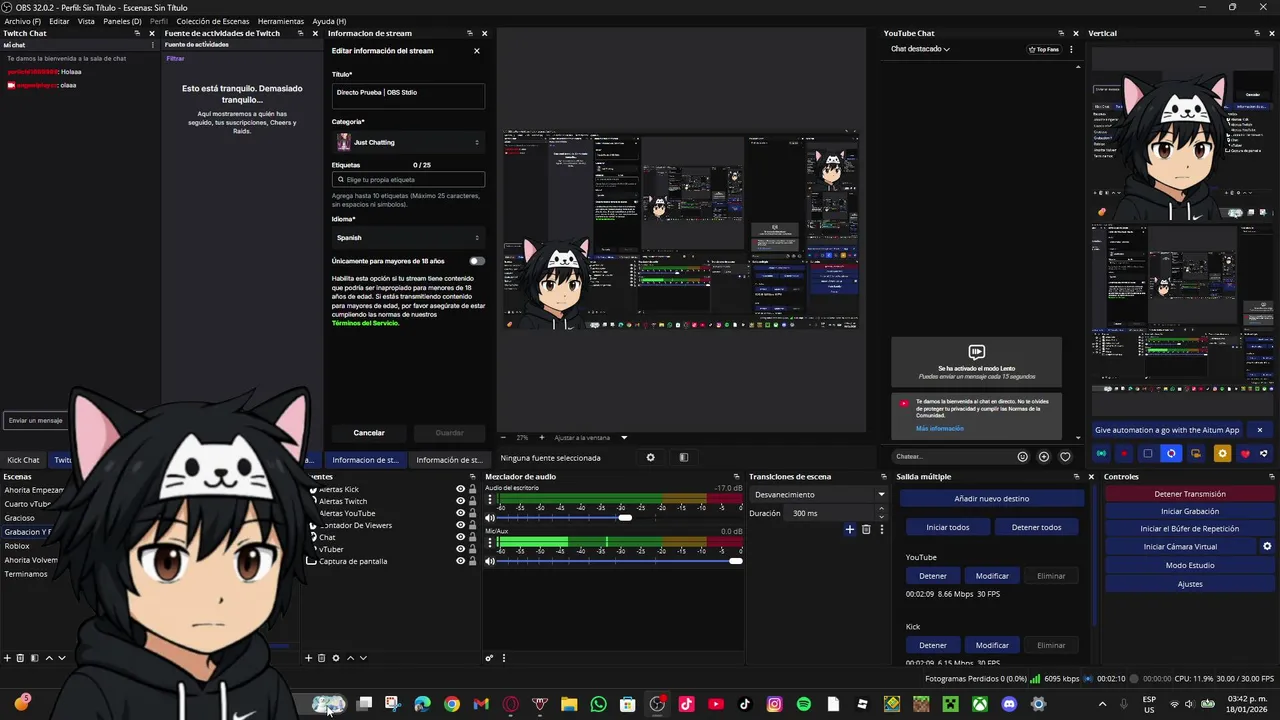Unlock the Alertas Kick source lock
Image resolution: width=1280 pixels, height=720 pixels.
473,489
